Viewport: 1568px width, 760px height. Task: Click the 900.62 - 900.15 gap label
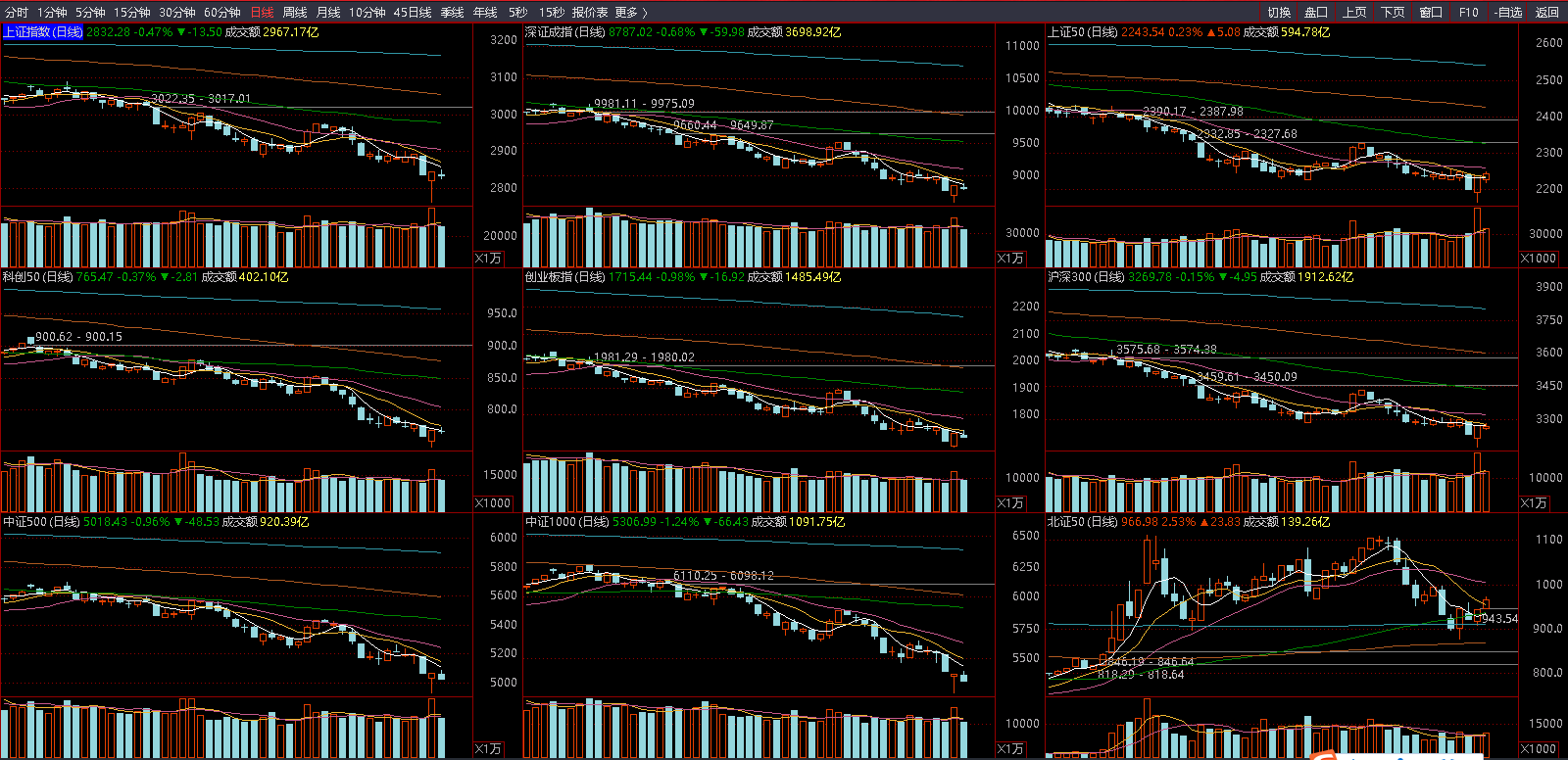click(x=79, y=337)
